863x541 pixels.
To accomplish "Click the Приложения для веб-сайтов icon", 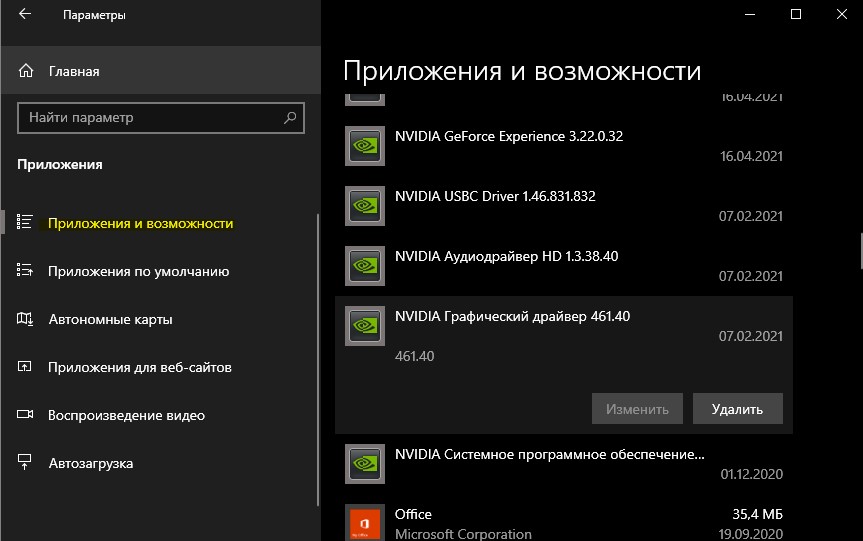I will (25, 367).
